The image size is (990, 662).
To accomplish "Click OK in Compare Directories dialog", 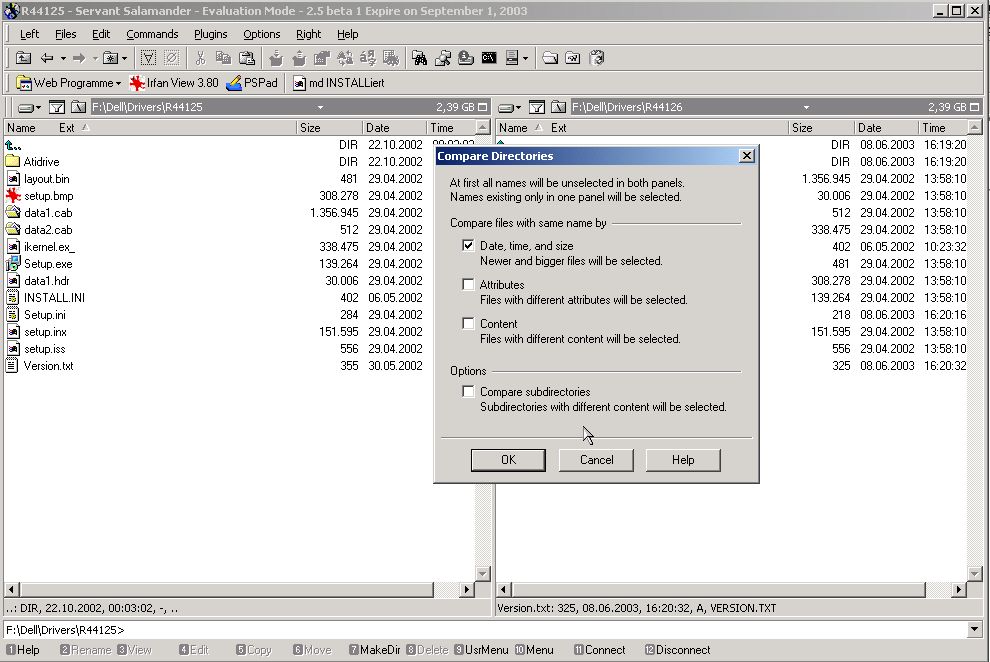I will click(x=508, y=460).
